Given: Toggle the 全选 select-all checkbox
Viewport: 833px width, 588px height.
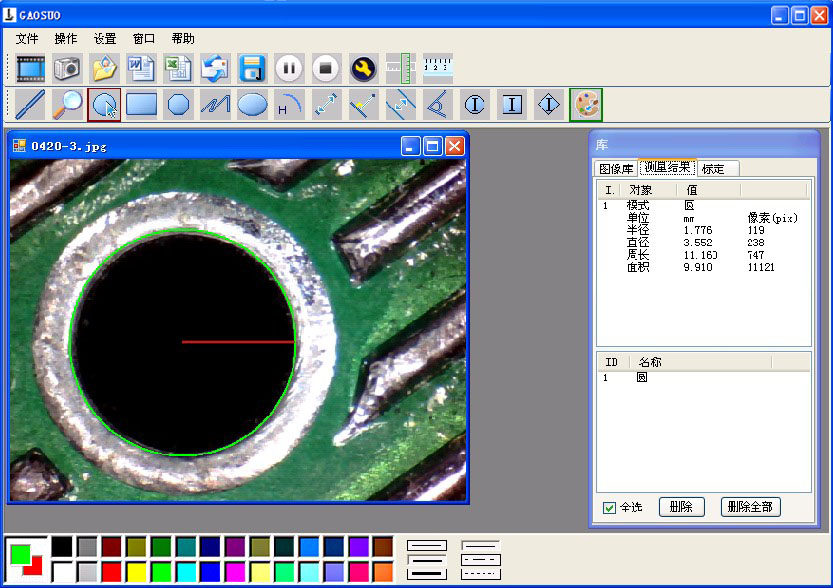Looking at the screenshot, I should click(610, 508).
